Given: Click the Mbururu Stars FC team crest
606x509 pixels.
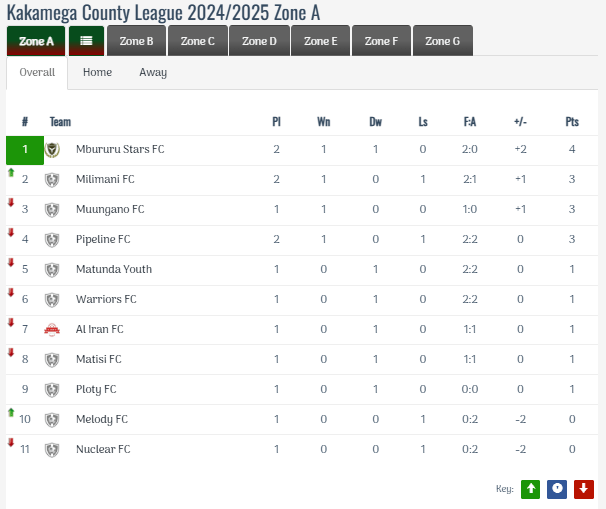Looking at the screenshot, I should coord(53,150).
